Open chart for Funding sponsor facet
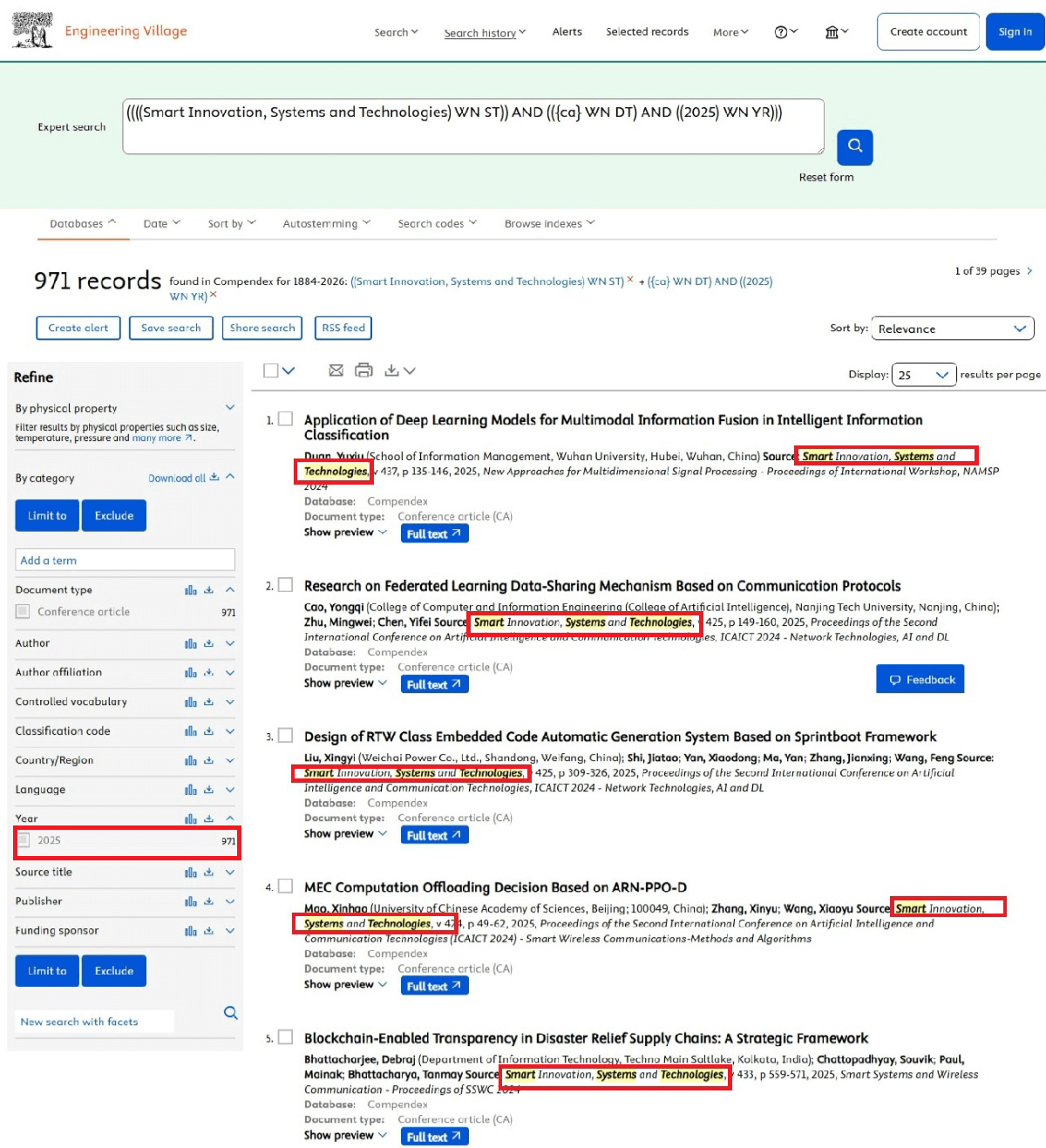Viewport: 1046px width, 1148px height. [190, 931]
